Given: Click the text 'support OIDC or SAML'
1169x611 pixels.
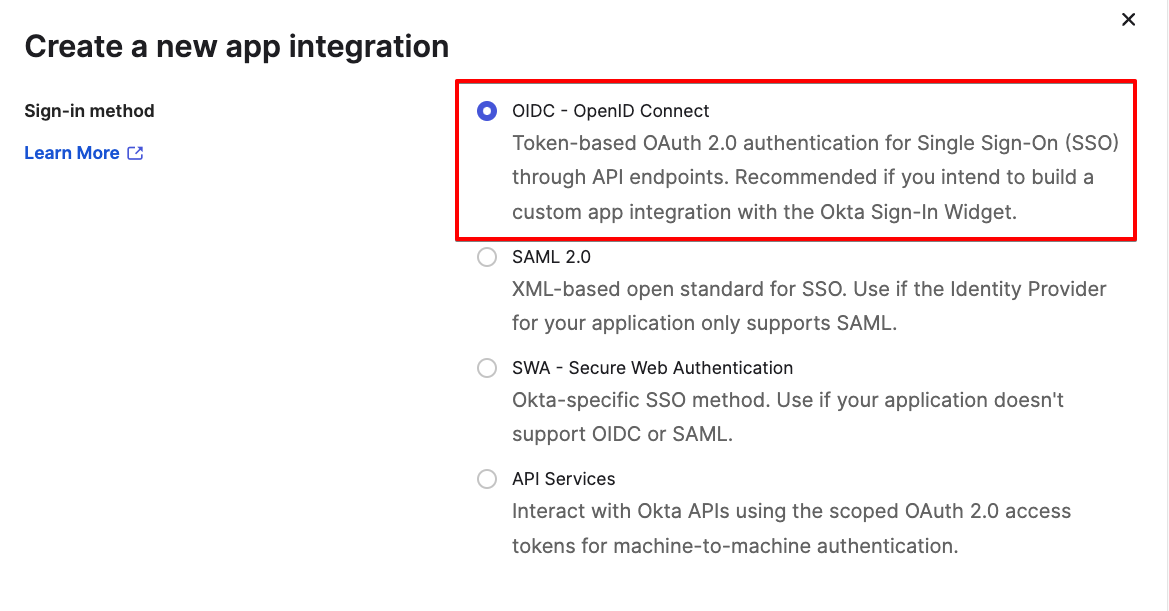Looking at the screenshot, I should point(622,434).
